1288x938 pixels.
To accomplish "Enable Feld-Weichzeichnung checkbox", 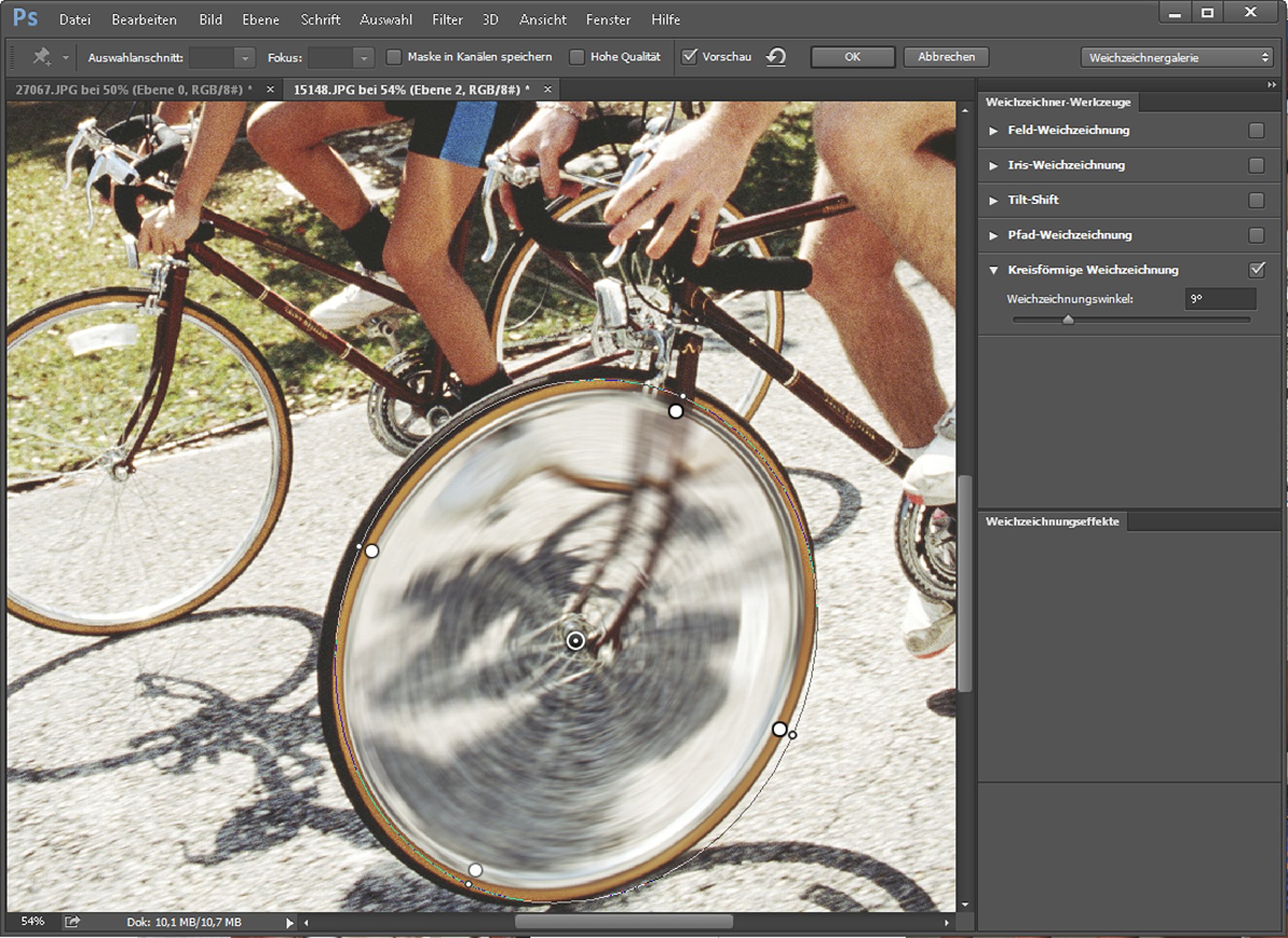I will point(1256,131).
